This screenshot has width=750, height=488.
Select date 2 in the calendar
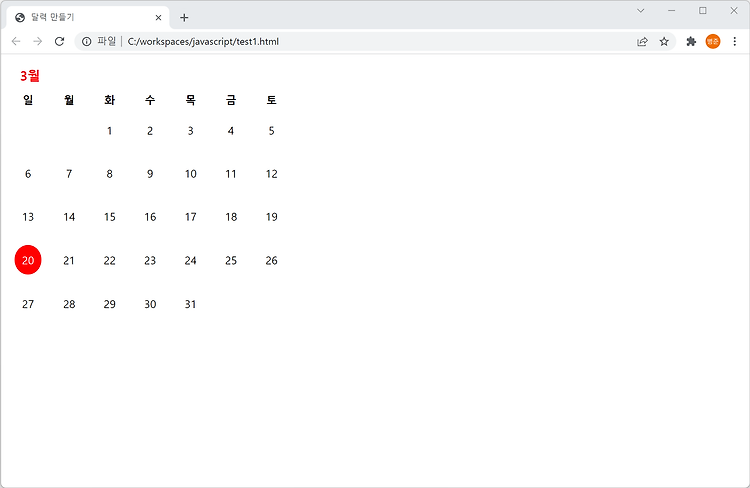pyautogui.click(x=150, y=131)
